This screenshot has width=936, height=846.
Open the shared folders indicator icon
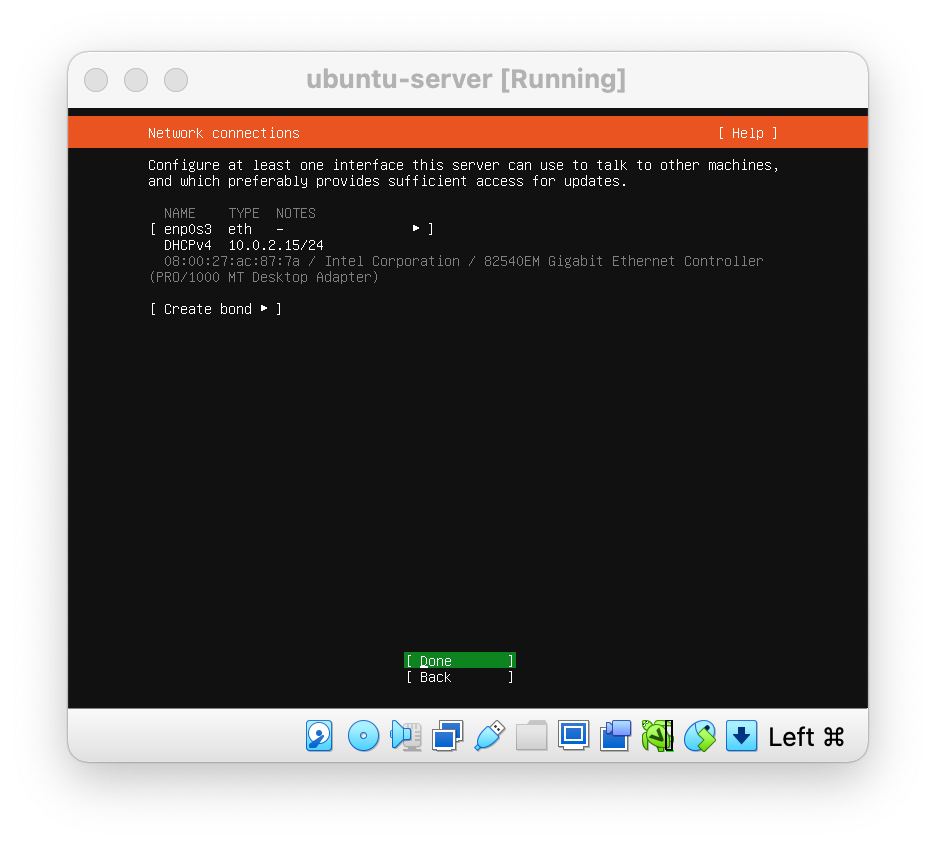(531, 736)
